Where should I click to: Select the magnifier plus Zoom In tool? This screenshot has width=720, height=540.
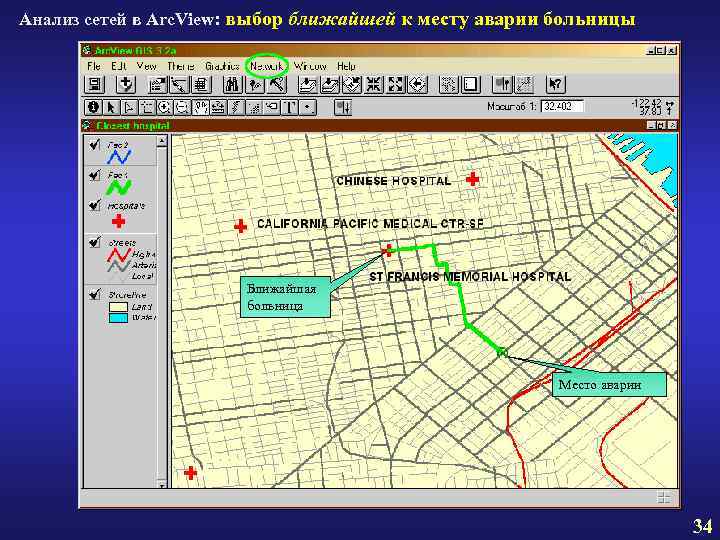pyautogui.click(x=164, y=107)
